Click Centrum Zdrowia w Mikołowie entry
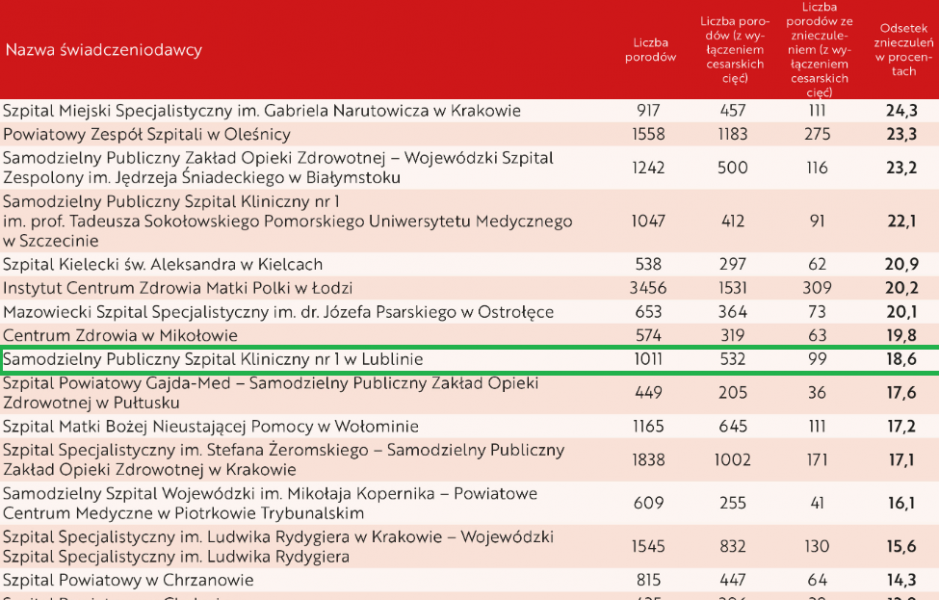 click(120, 336)
